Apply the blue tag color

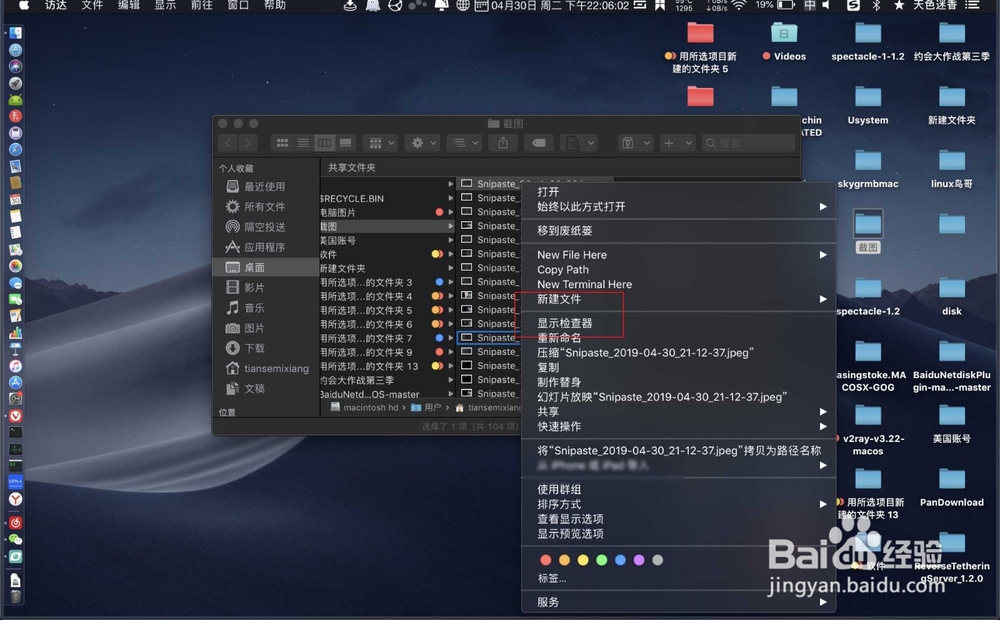pyautogui.click(x=620, y=560)
